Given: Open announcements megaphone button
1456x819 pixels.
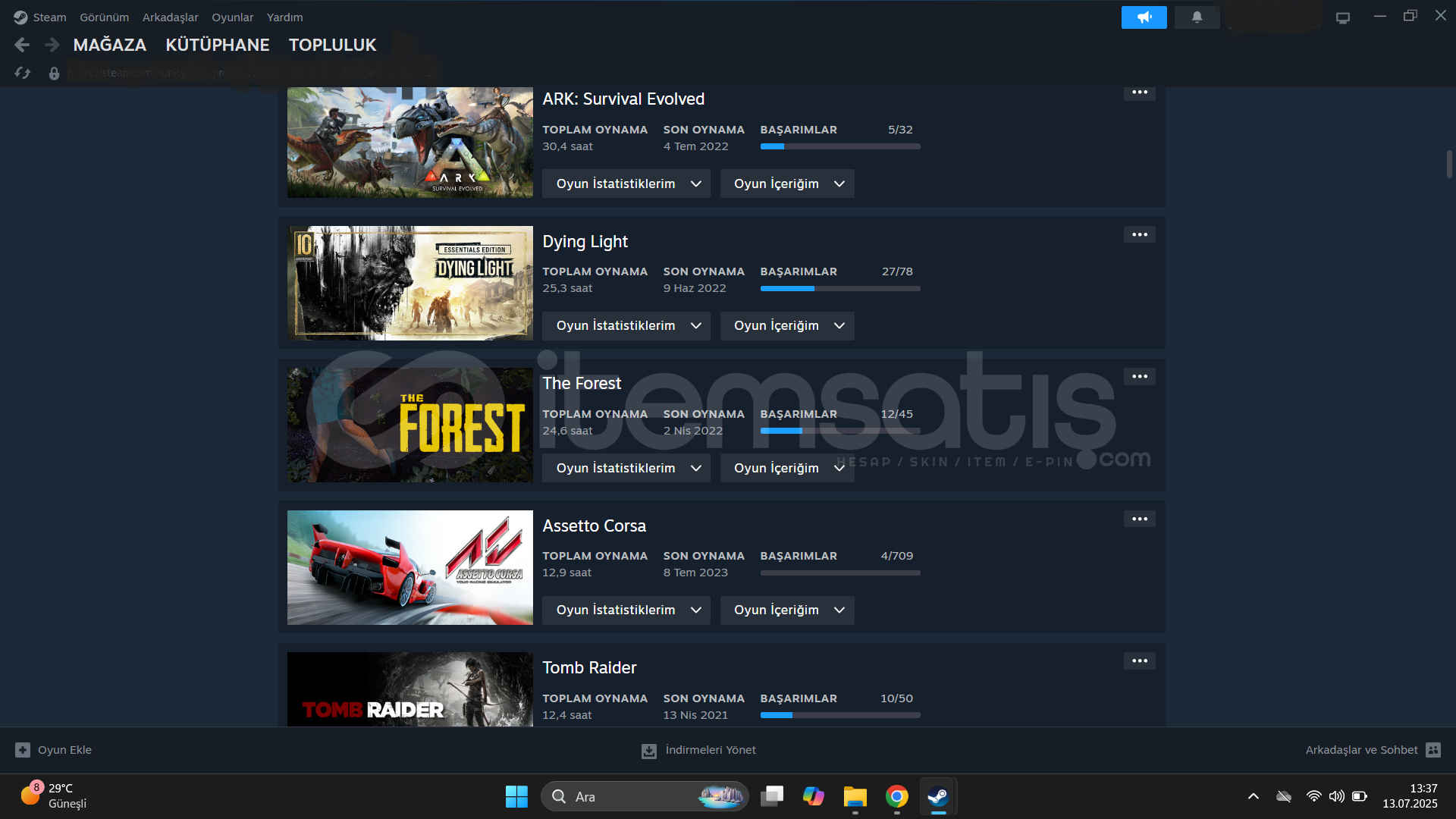Looking at the screenshot, I should point(1144,17).
